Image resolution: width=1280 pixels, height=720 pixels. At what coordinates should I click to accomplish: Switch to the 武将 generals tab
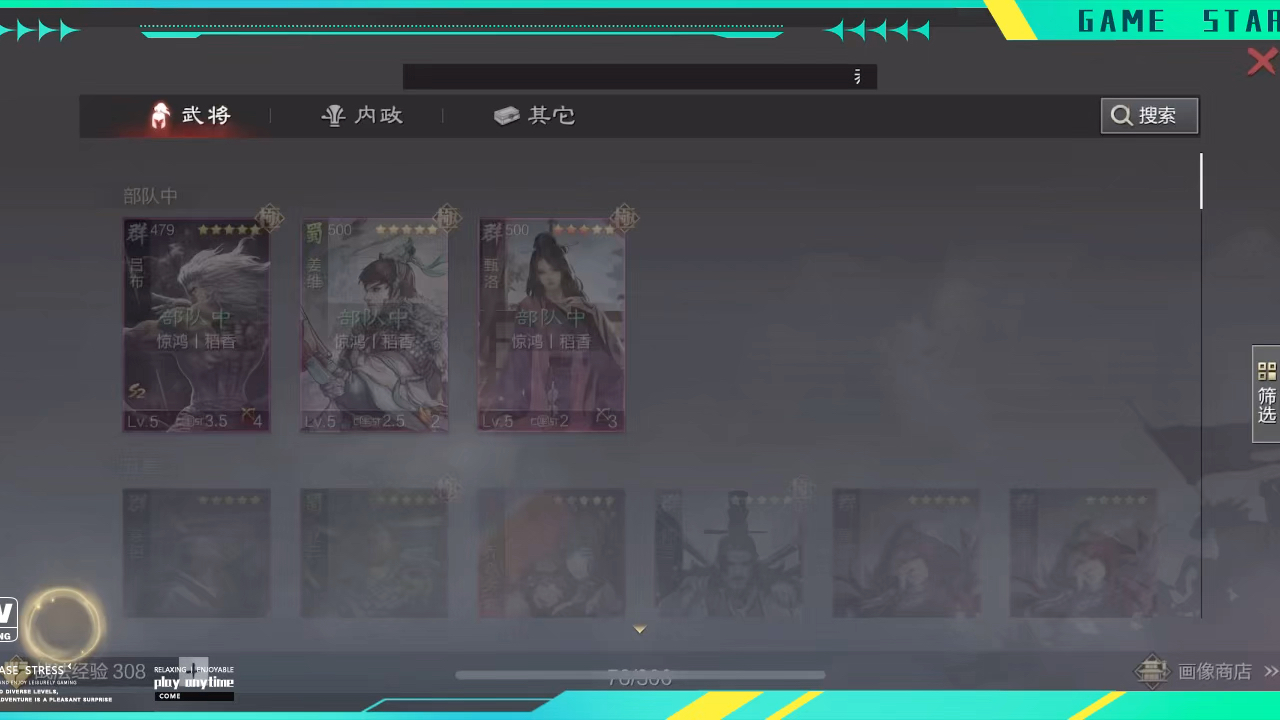point(190,116)
